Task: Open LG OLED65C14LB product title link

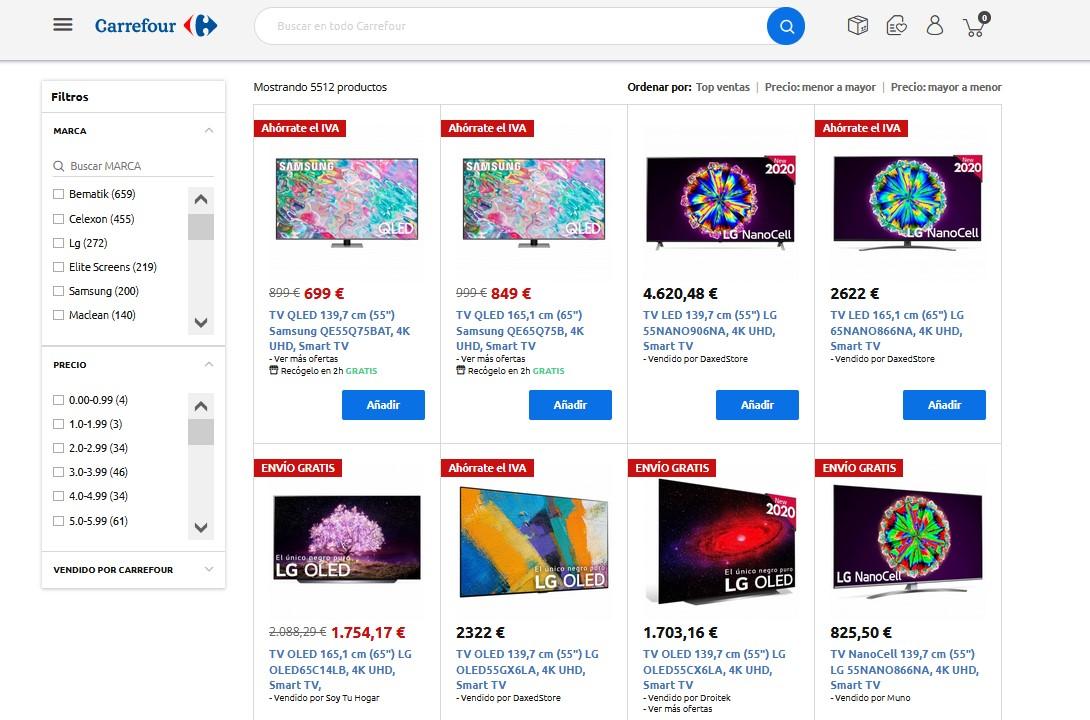Action: [341, 670]
